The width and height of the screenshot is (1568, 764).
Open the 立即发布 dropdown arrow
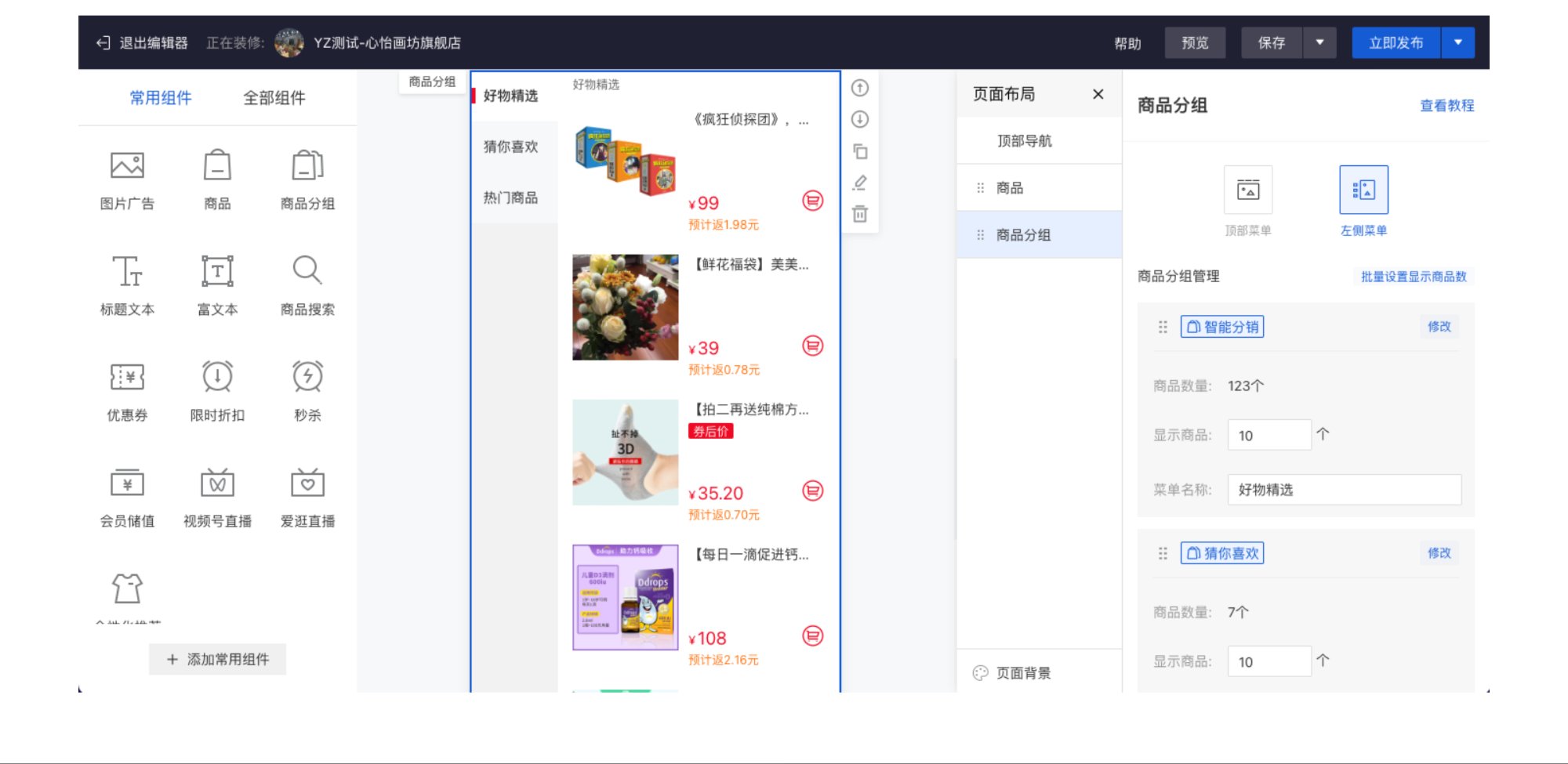(1458, 43)
